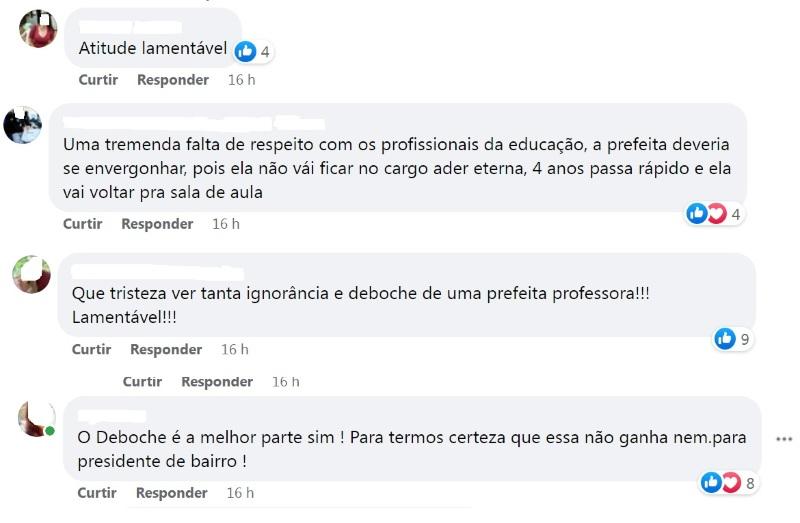Click Curtir under the "Que tristeza" comment
This screenshot has width=800, height=523.
click(92, 349)
